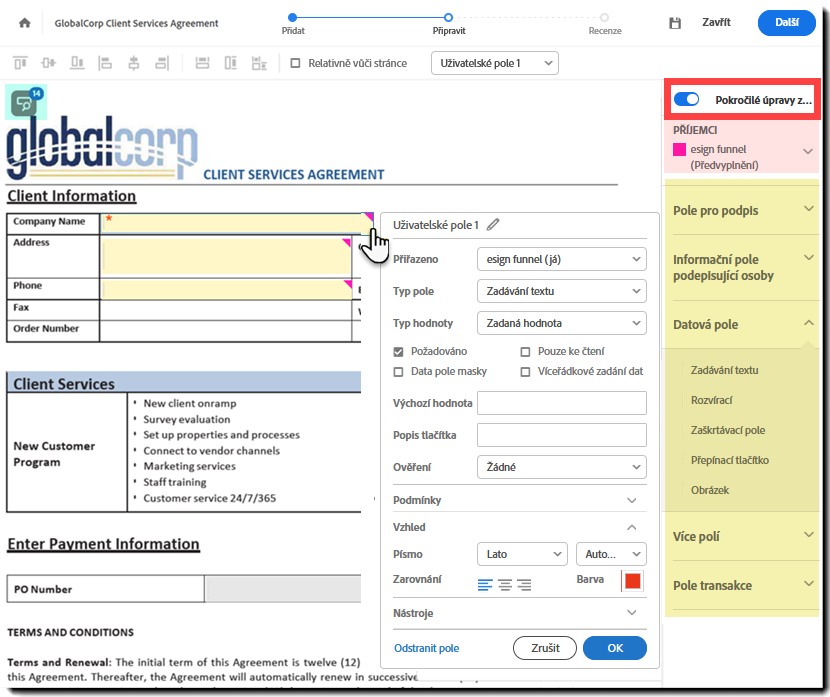830x697 pixels.
Task: Select Zaškrtávací pole field type
Action: tap(728, 430)
